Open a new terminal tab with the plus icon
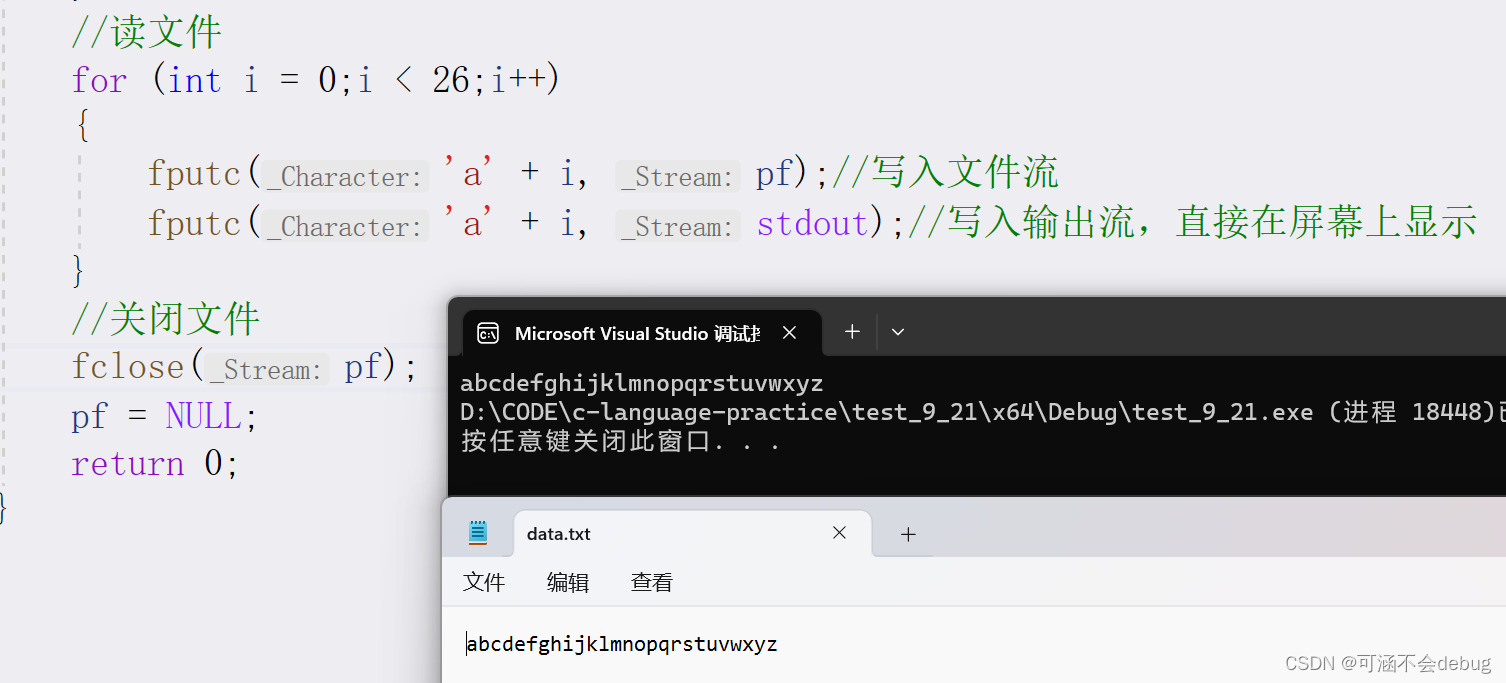Image resolution: width=1506 pixels, height=683 pixels. 850,331
